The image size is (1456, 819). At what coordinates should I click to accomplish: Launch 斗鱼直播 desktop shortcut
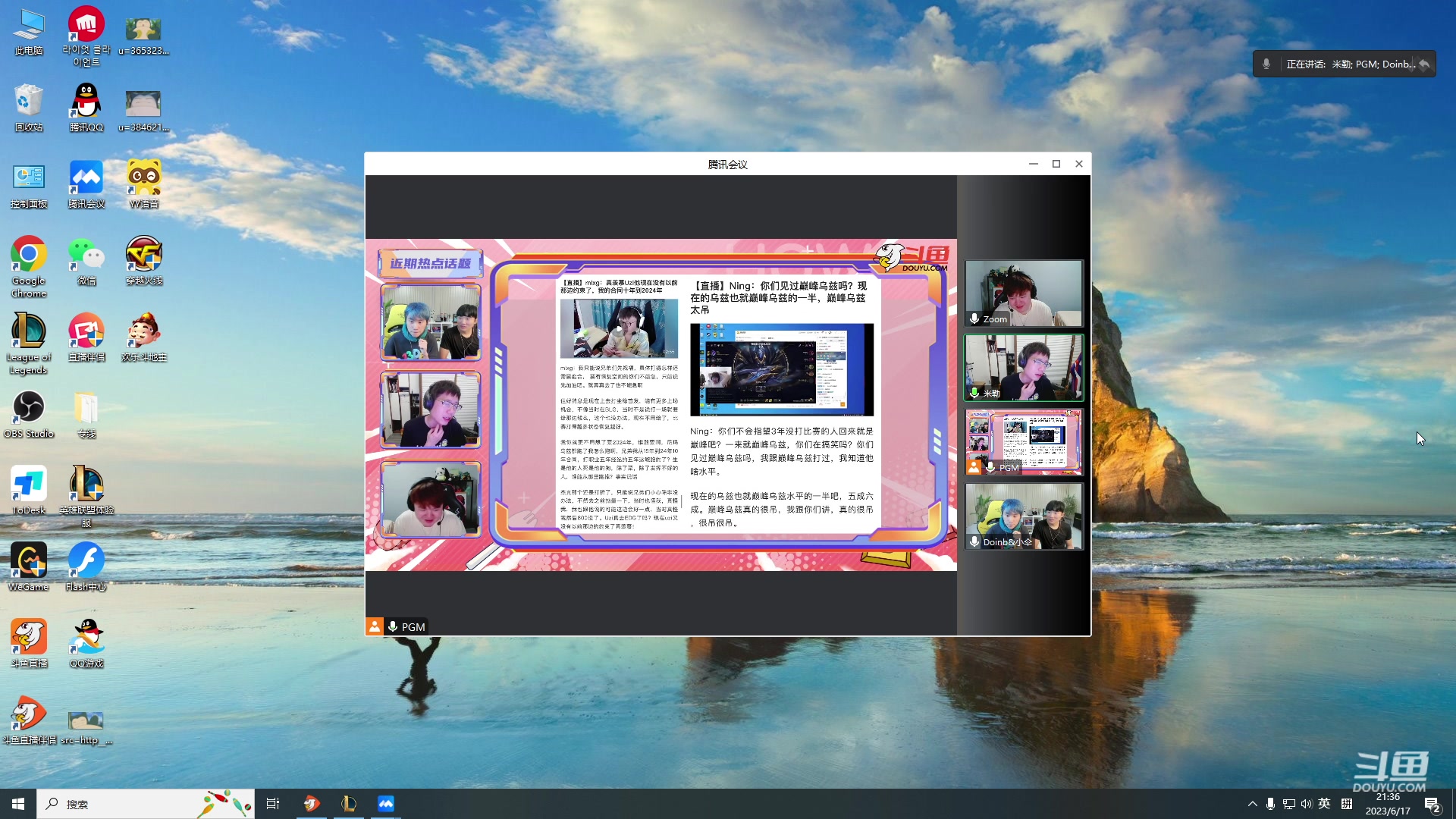(29, 644)
